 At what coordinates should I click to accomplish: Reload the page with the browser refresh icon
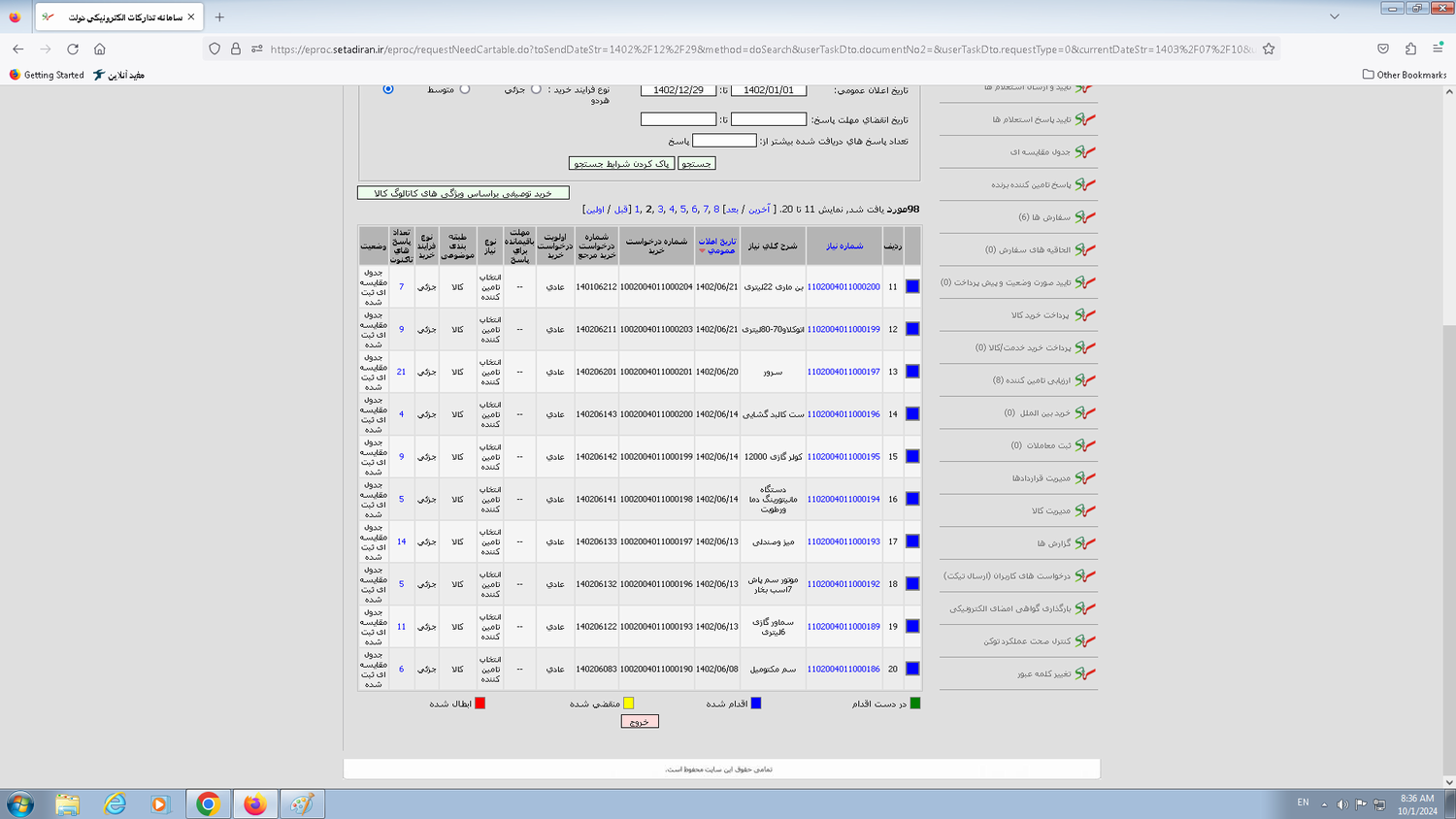click(x=73, y=49)
